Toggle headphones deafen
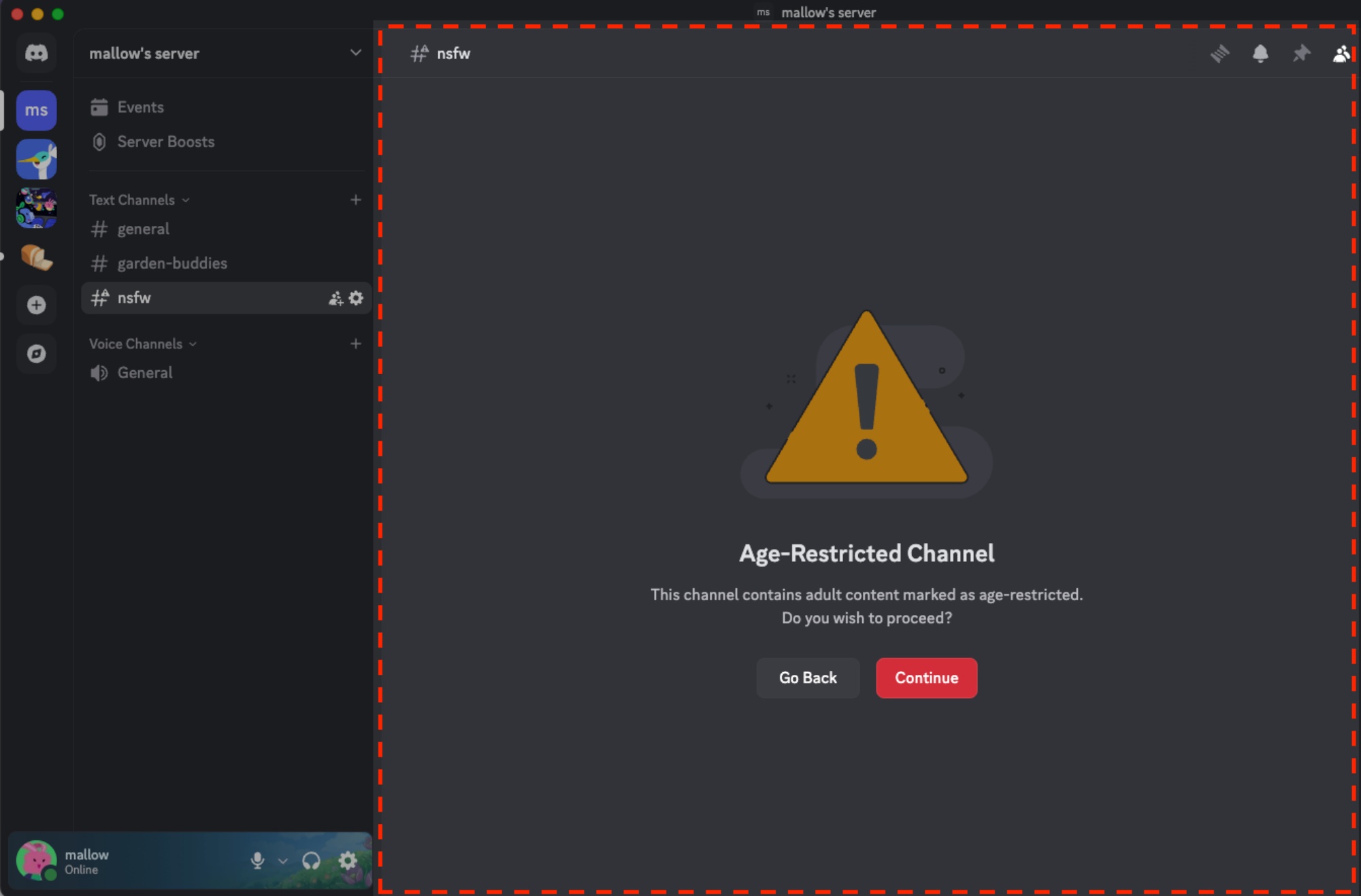This screenshot has width=1361, height=896. point(311,861)
